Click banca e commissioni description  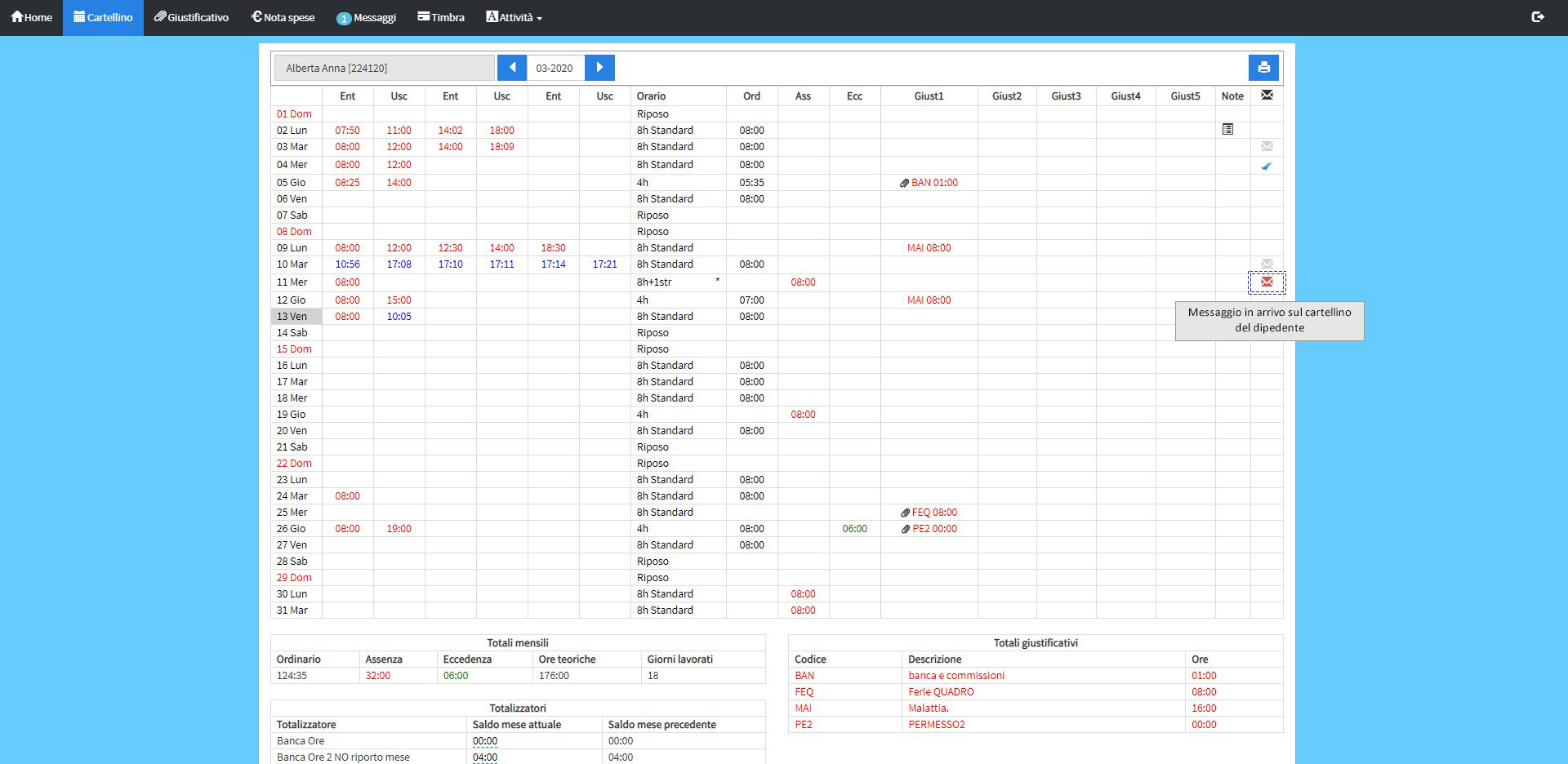pos(956,676)
